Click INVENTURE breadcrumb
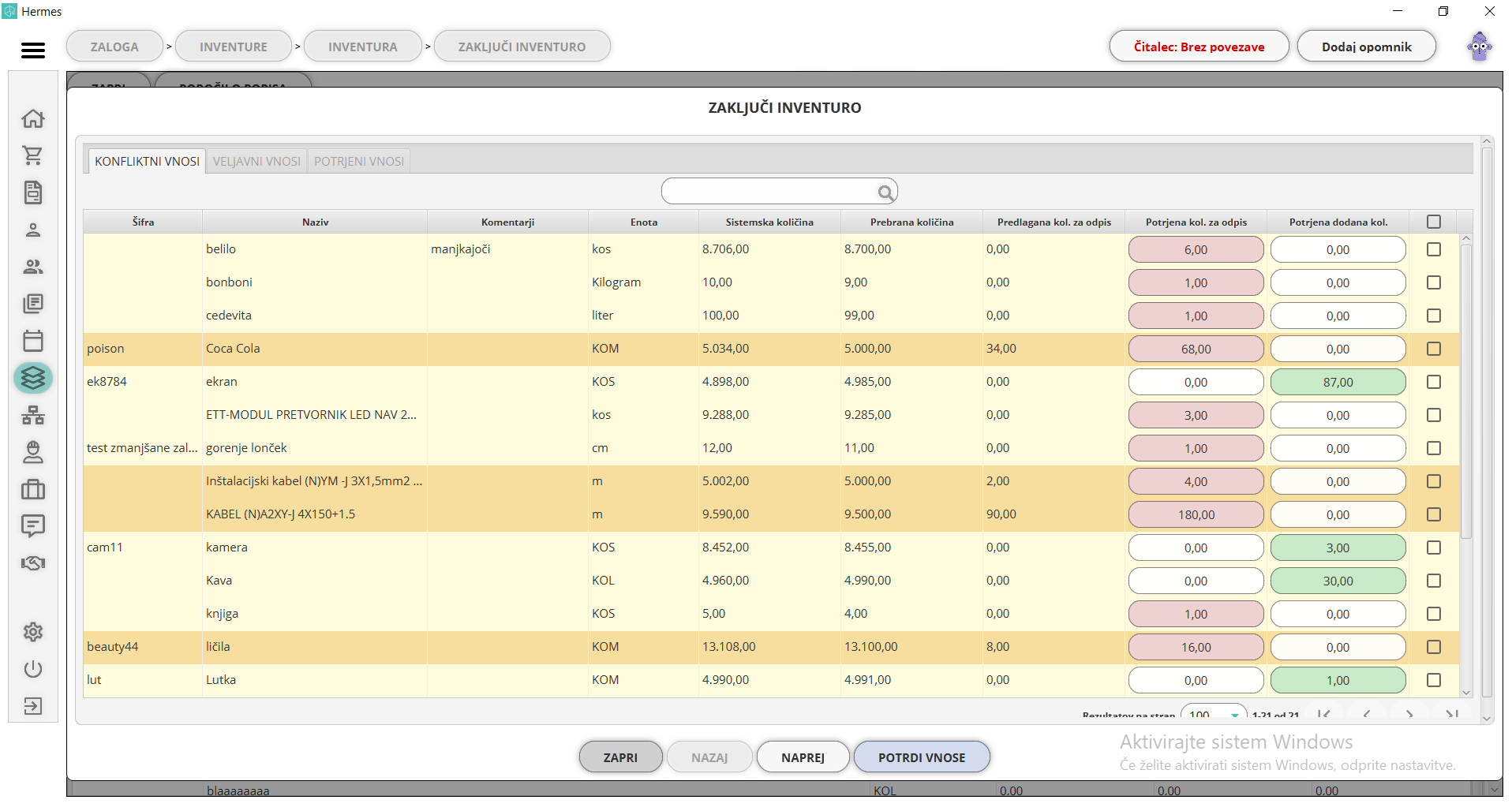This screenshot has height=811, width=1512. pyautogui.click(x=234, y=47)
